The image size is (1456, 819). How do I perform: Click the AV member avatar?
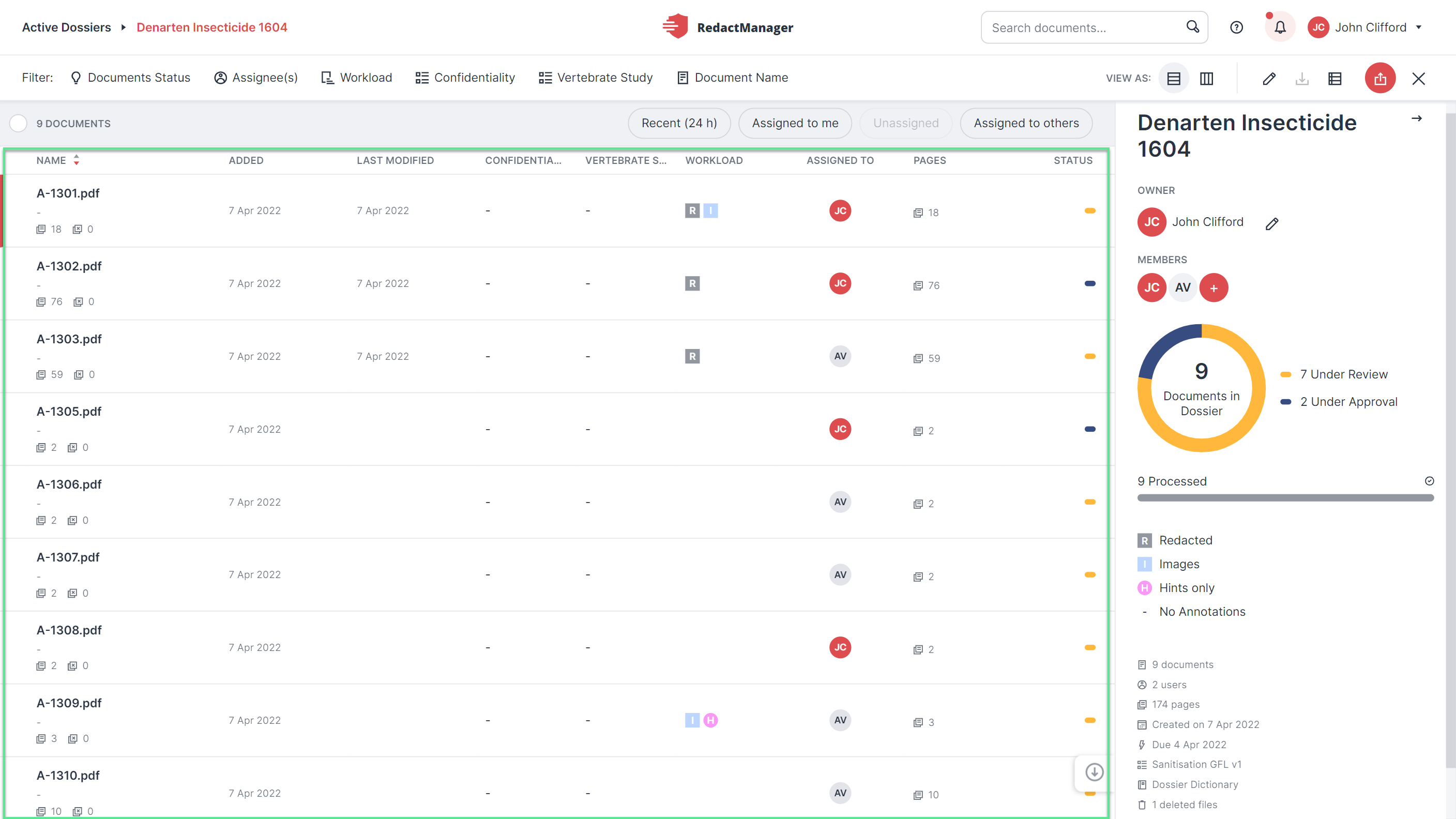[x=1182, y=287]
